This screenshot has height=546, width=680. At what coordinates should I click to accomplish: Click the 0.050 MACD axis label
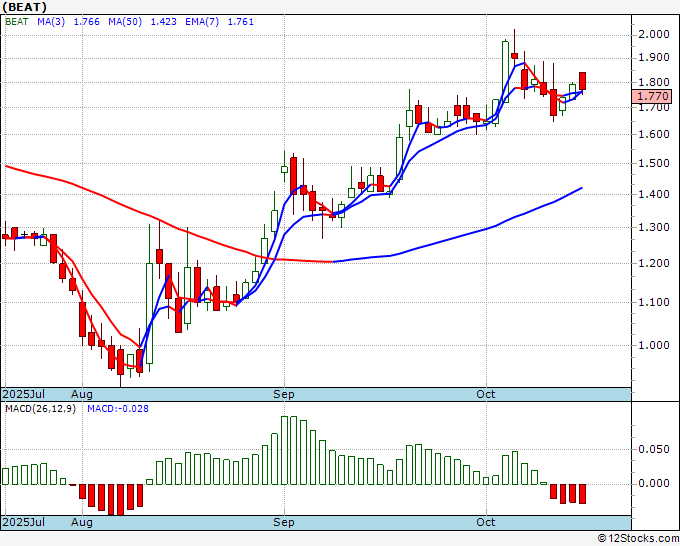654,449
